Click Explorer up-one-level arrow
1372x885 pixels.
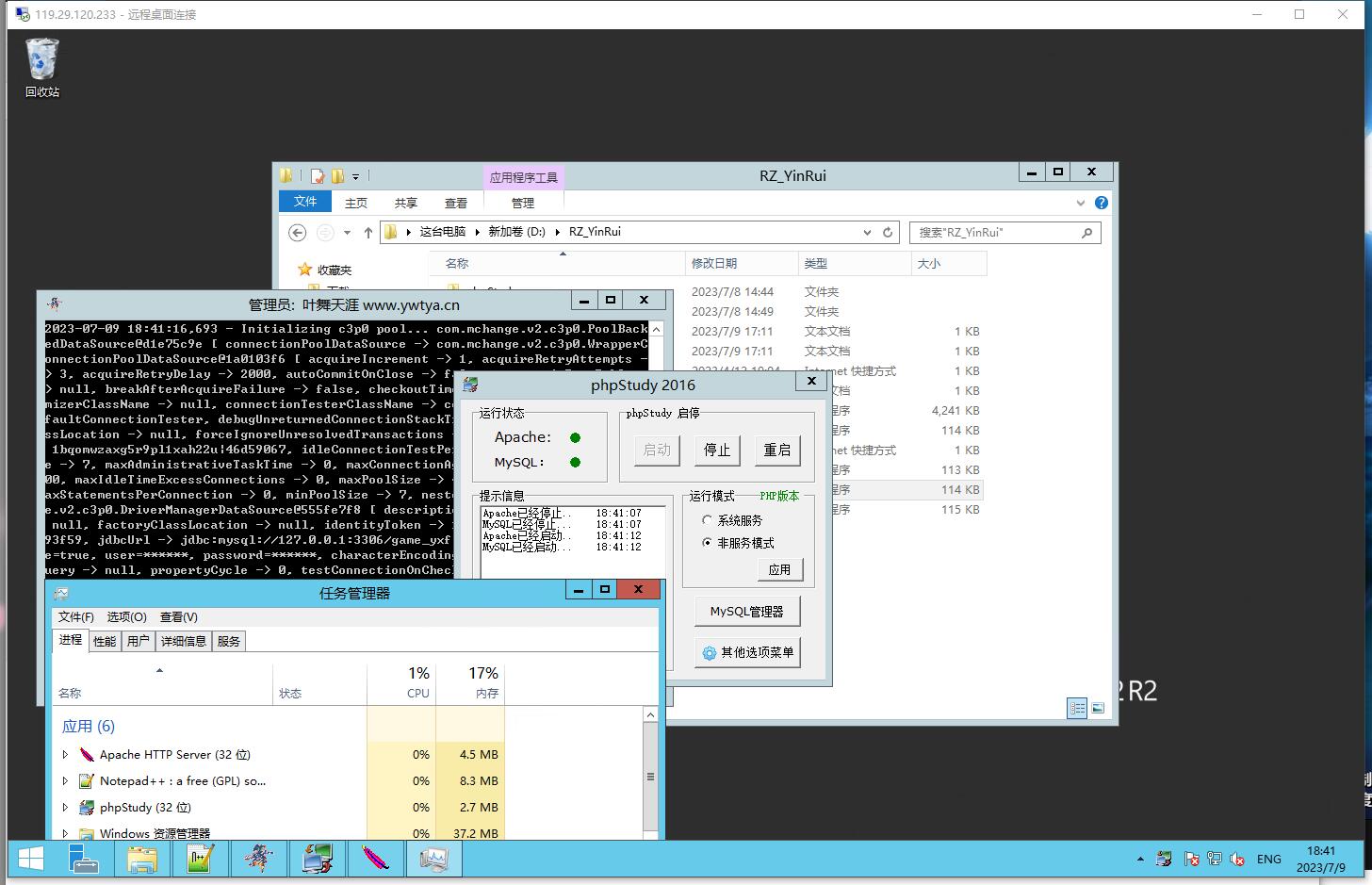368,233
